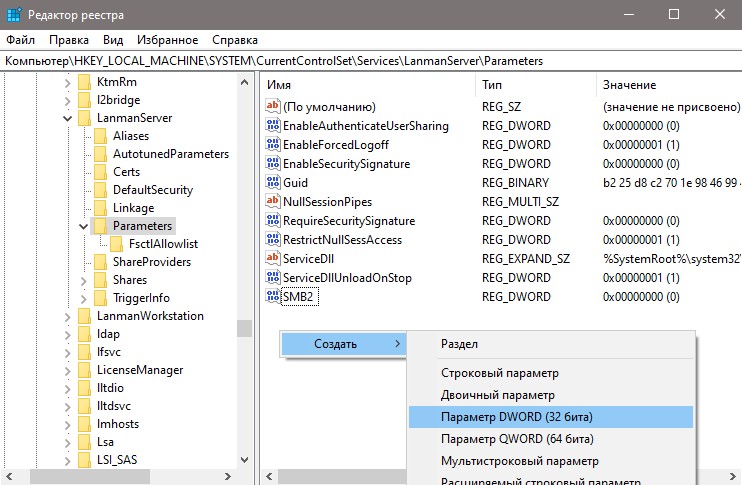
Task: Click the Registry Editor app icon in title bar
Action: tap(14, 15)
